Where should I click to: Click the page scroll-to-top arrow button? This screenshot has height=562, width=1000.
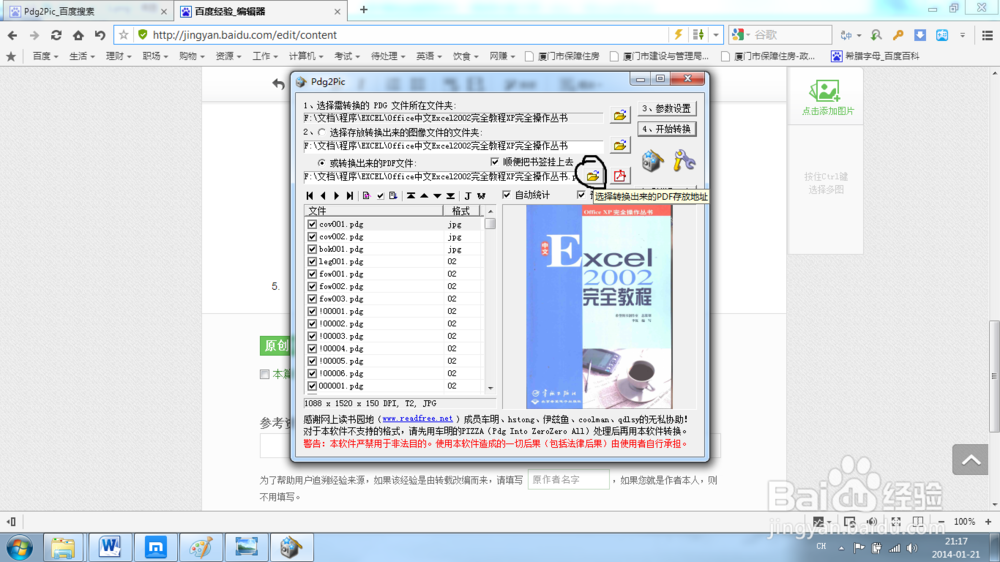[970, 460]
